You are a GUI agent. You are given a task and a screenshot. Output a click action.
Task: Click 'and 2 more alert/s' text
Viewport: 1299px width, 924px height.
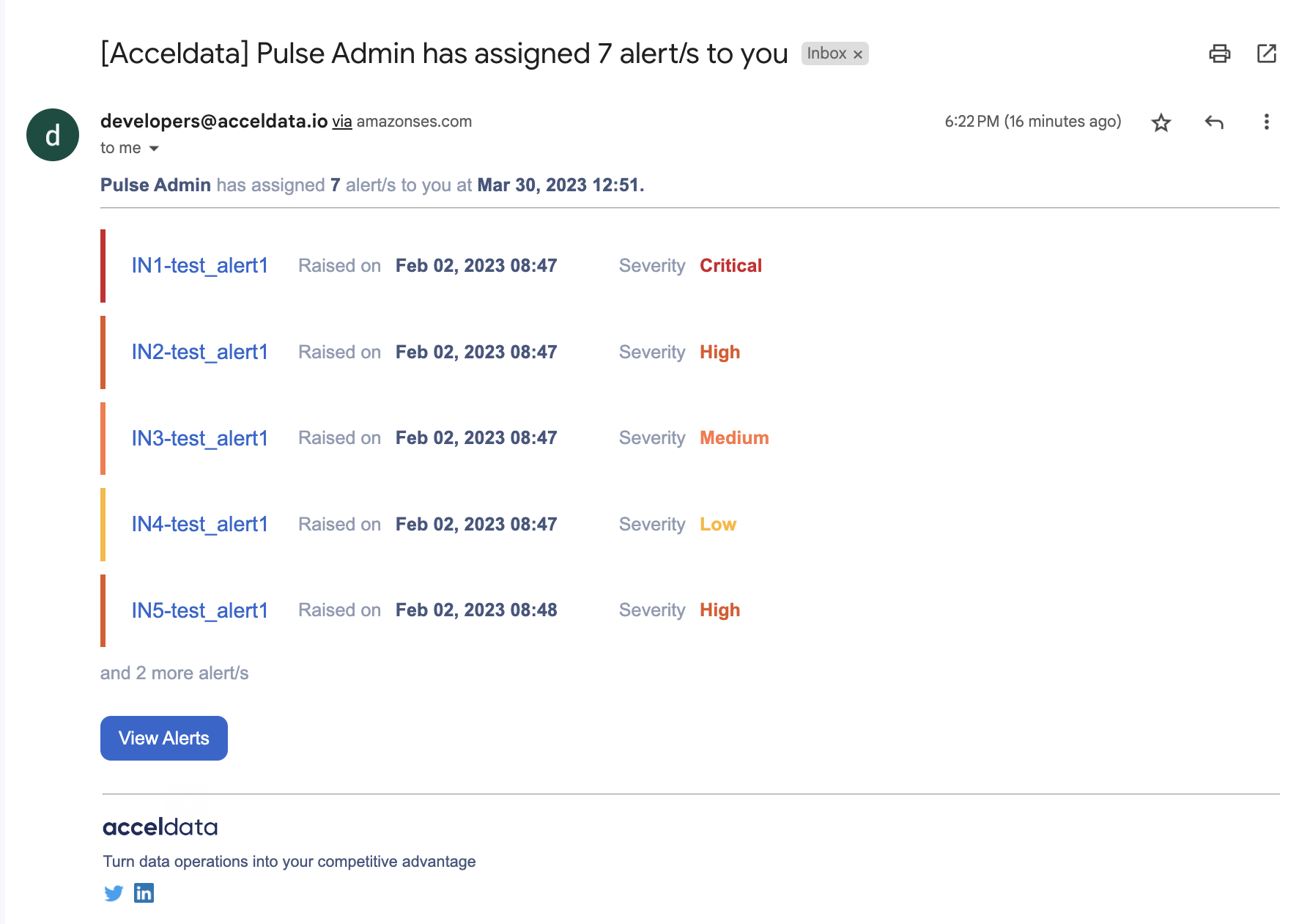[174, 673]
